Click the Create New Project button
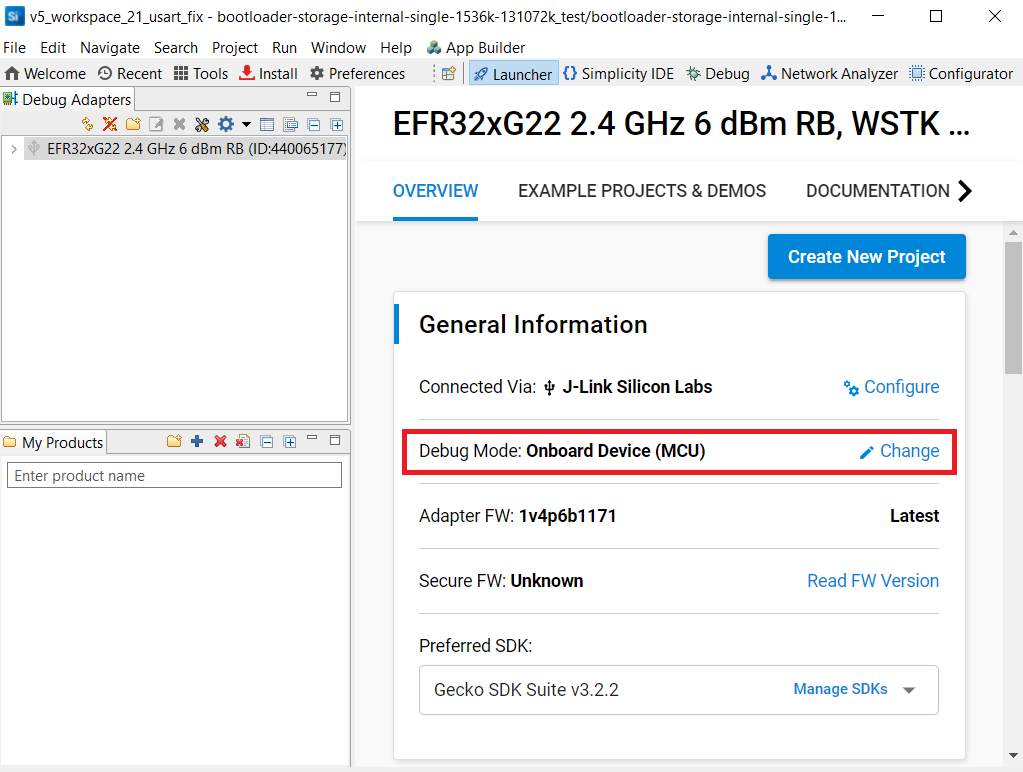 pos(866,257)
